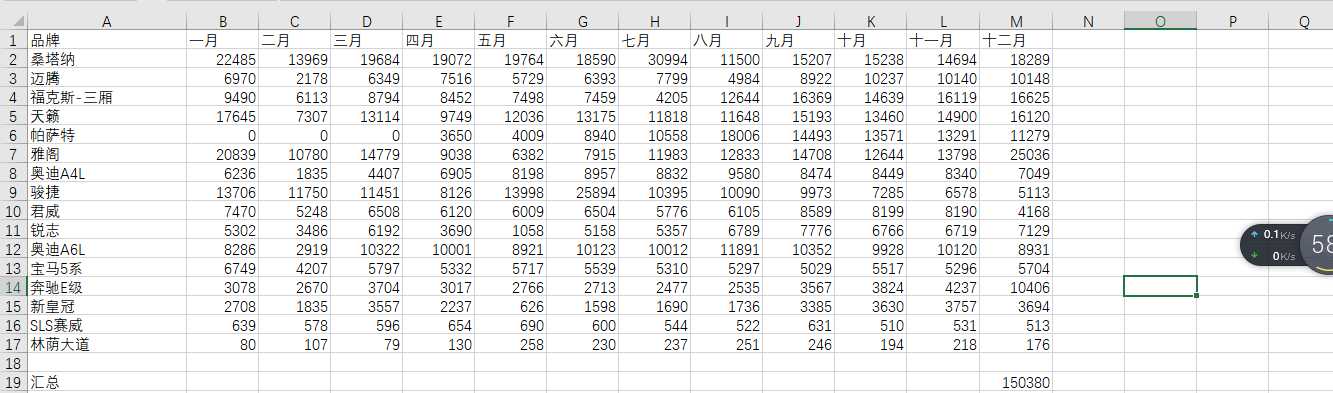Screen dimensions: 1333x393
Task: Click the select-all corner triangle
Action: tap(13, 20)
